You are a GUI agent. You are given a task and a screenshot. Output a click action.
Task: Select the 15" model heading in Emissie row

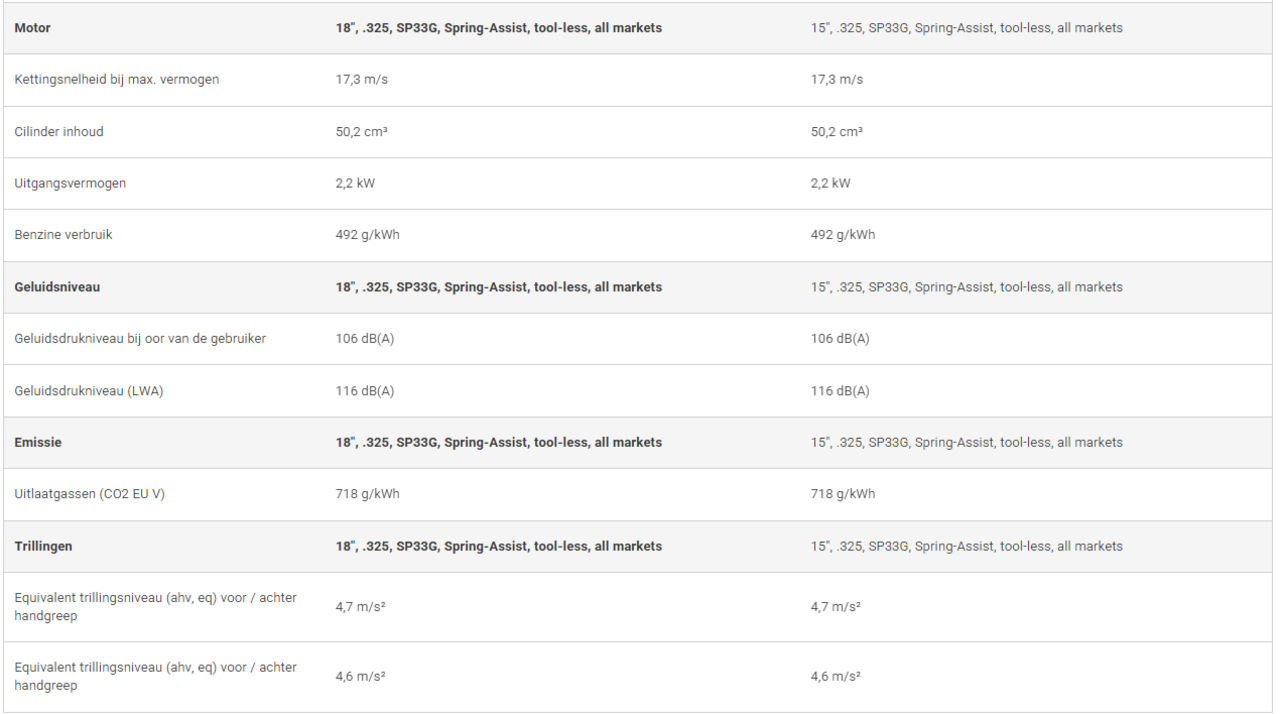coord(966,442)
